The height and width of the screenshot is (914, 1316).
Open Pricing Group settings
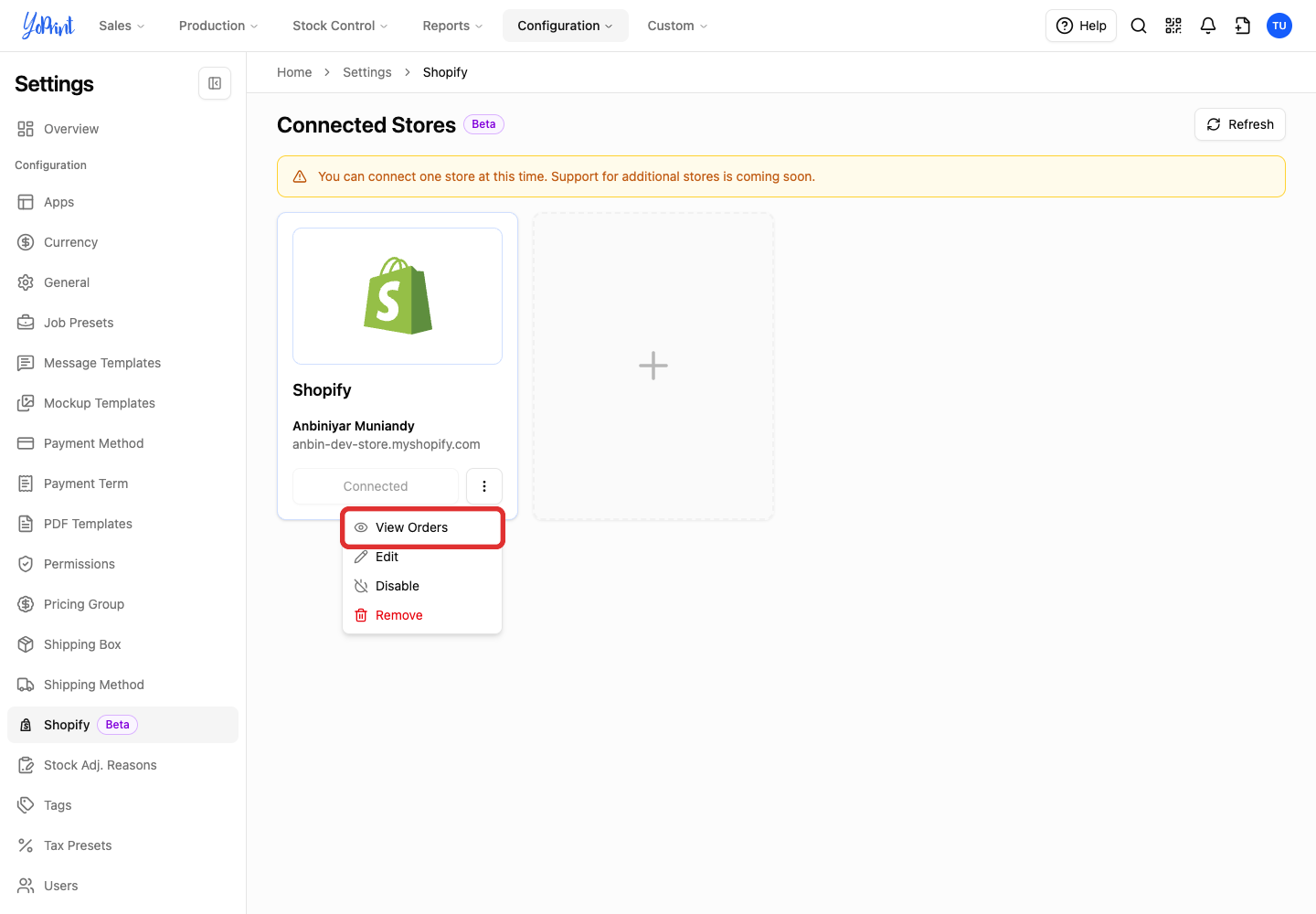pyautogui.click(x=122, y=604)
